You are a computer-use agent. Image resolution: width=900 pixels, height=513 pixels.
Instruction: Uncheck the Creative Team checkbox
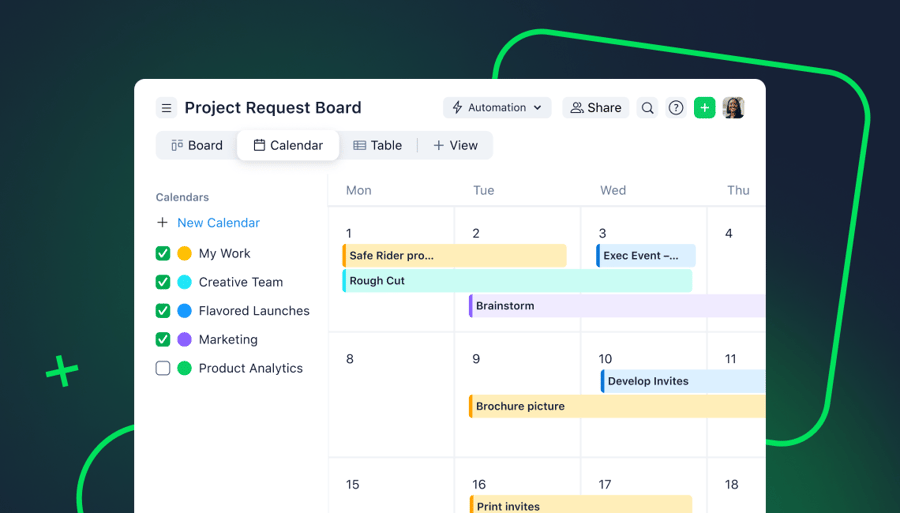163,282
